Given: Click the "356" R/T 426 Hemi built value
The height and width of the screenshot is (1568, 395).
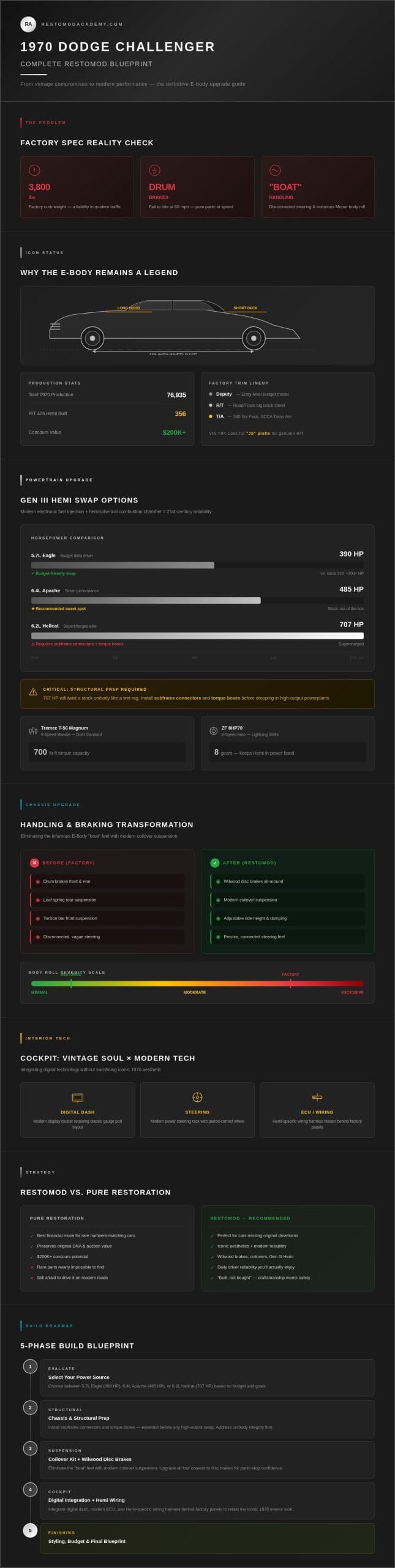Looking at the screenshot, I should (x=180, y=414).
